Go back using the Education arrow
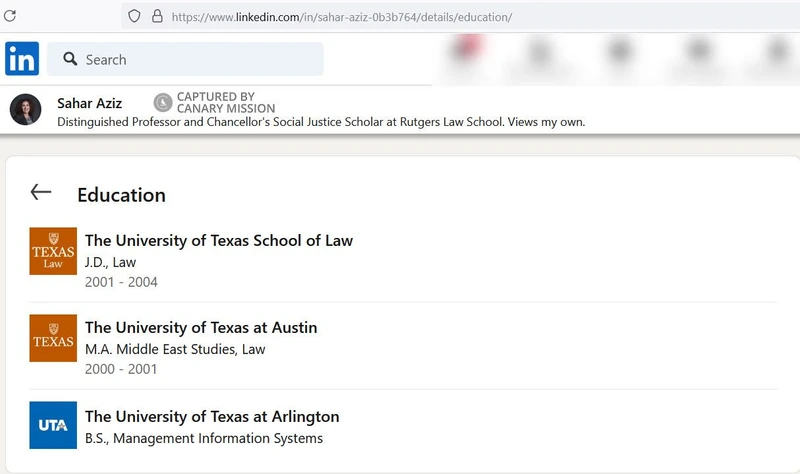Image resolution: width=800 pixels, height=474 pixels. tap(41, 192)
